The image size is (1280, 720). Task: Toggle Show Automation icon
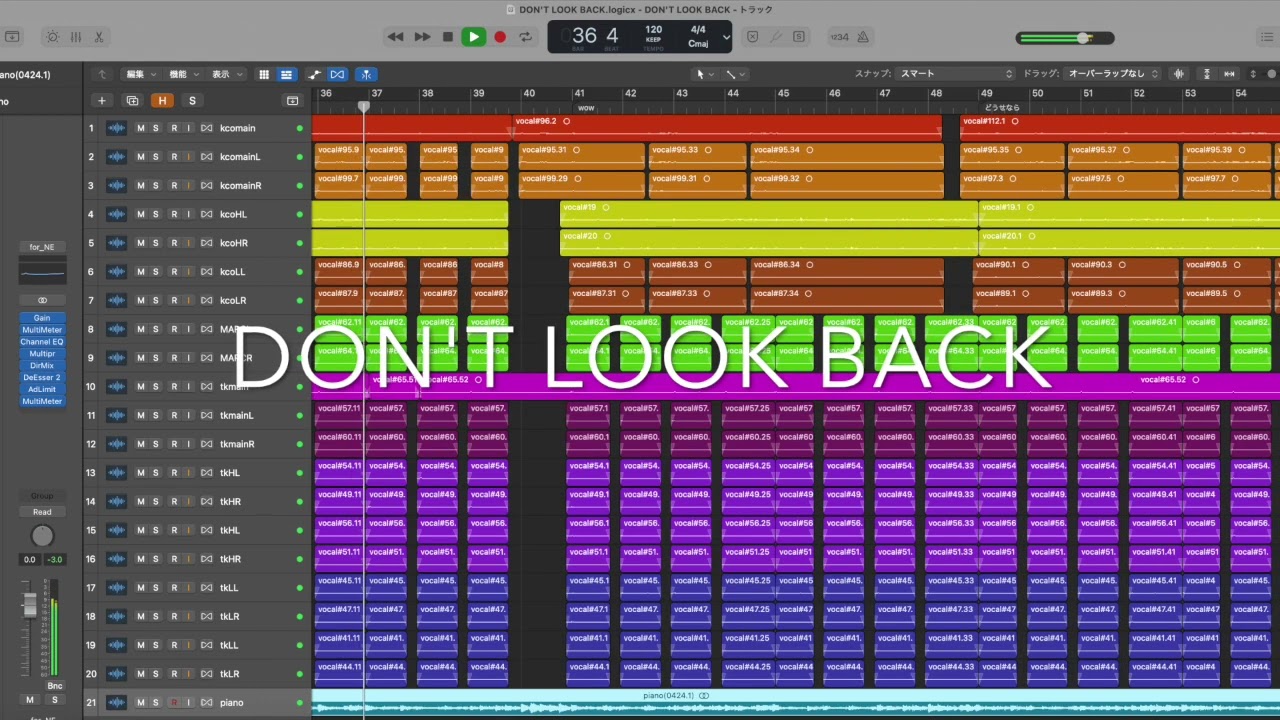pos(315,74)
